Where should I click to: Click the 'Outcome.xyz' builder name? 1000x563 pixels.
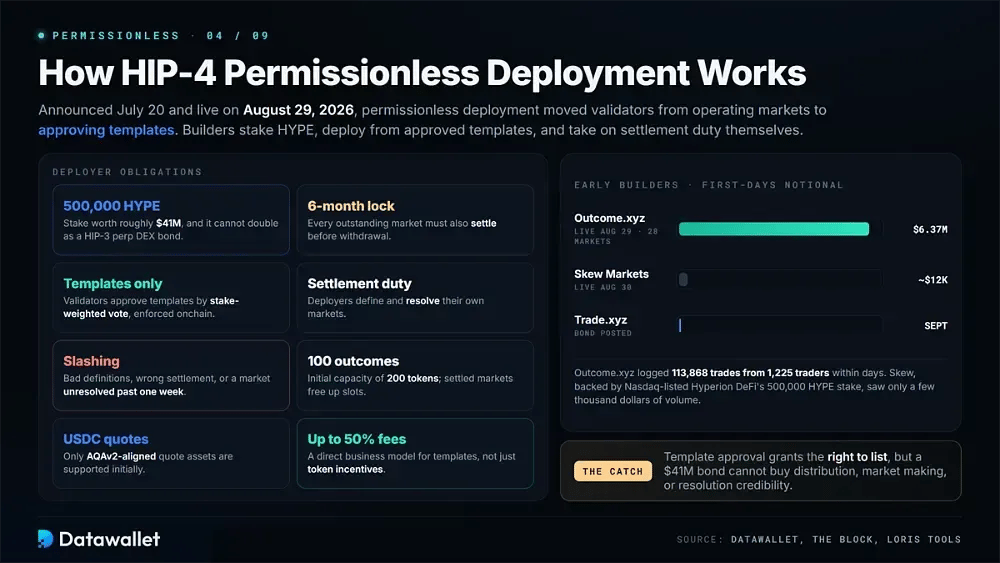[609, 218]
